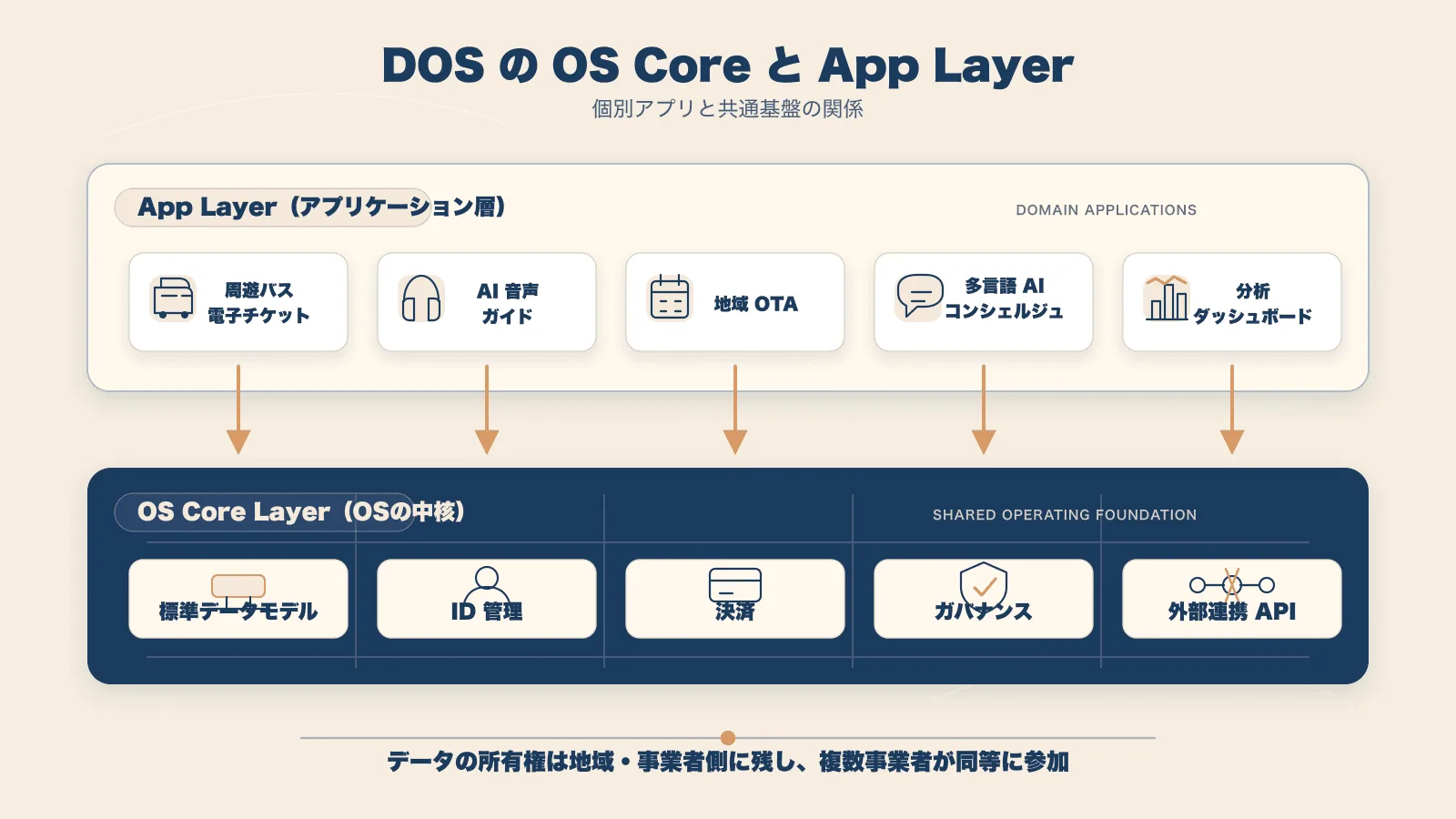Click the bus icon on 周遊バス電子チケット card
Image resolution: width=1456 pixels, height=819 pixels.
point(173,298)
